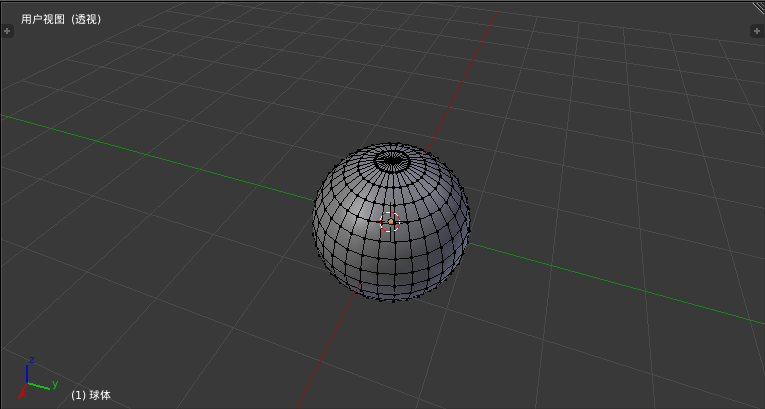Image resolution: width=765 pixels, height=409 pixels.
Task: Click the XYZ axis orientation gizmo
Action: point(37,379)
